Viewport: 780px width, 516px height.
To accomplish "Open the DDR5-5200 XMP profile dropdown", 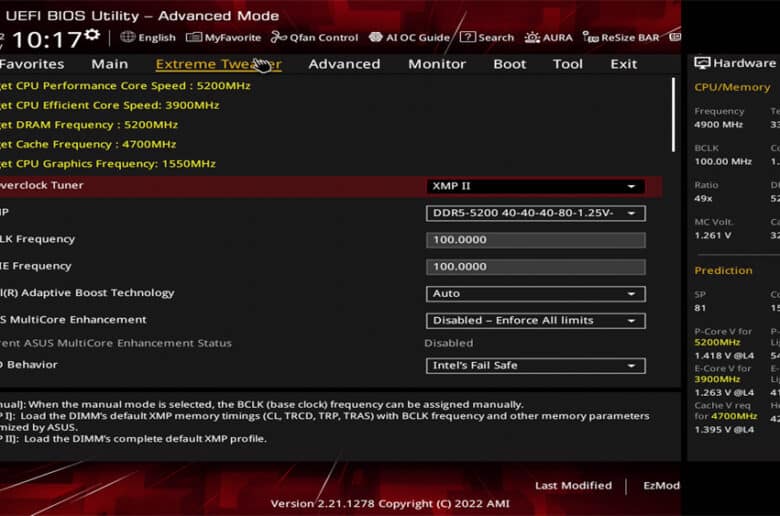I will (536, 213).
